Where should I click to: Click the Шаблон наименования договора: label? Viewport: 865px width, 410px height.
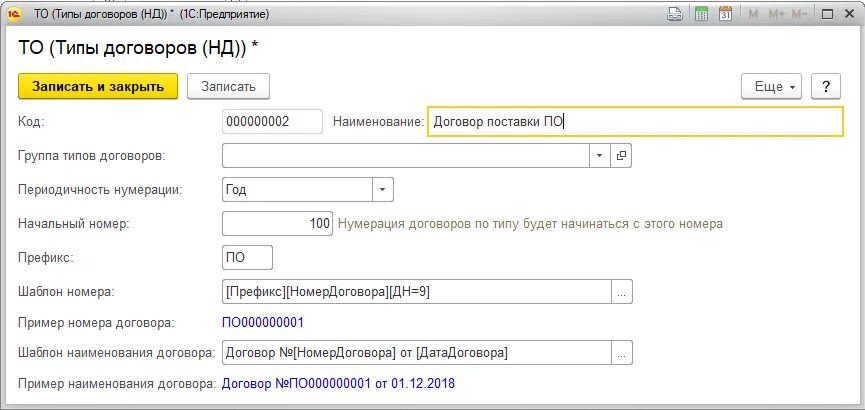(116, 353)
